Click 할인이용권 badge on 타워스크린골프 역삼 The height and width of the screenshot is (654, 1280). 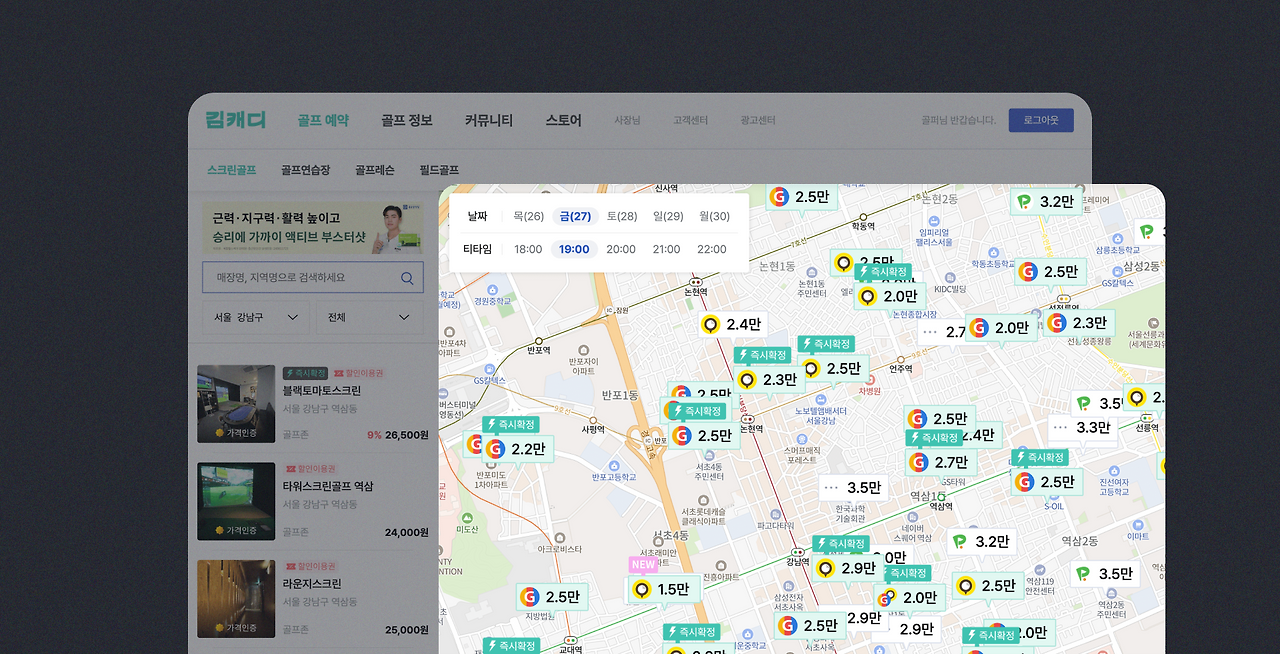310,469
